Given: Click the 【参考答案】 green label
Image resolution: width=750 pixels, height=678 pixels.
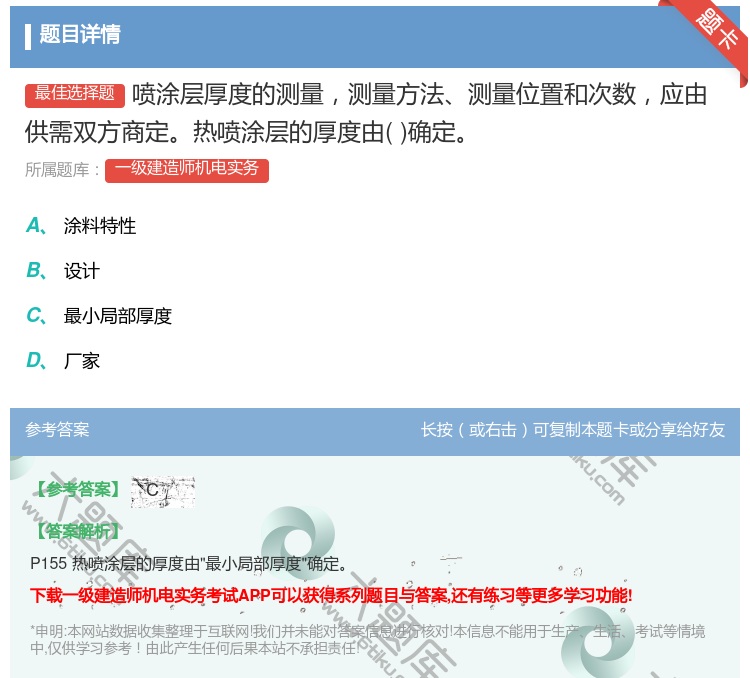Looking at the screenshot, I should pos(78,490).
